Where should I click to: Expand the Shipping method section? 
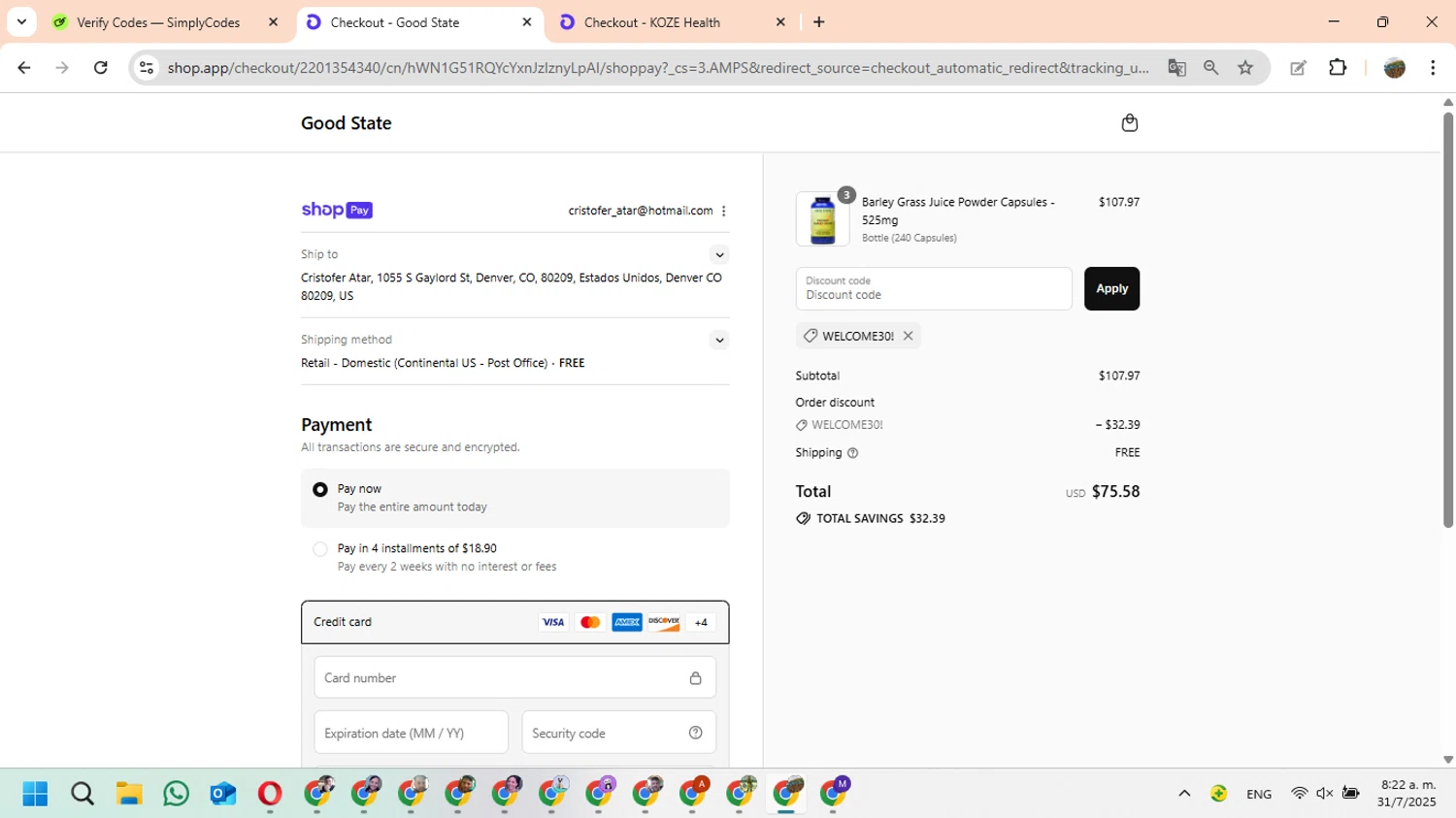point(719,341)
